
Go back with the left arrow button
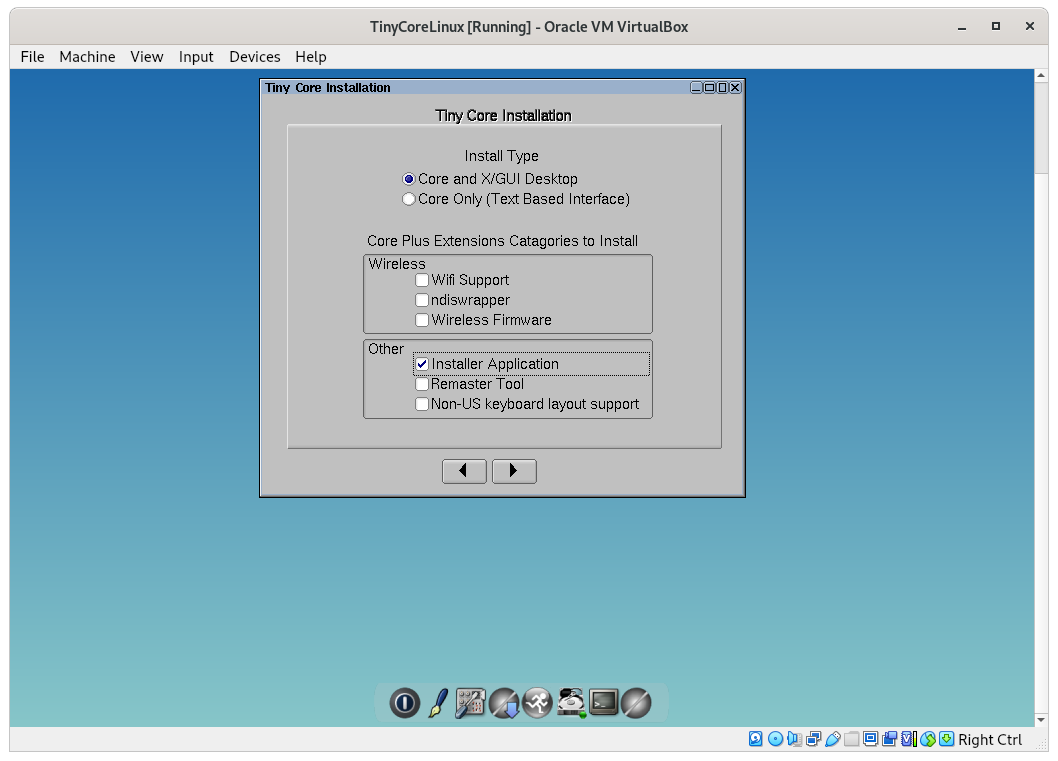point(464,471)
